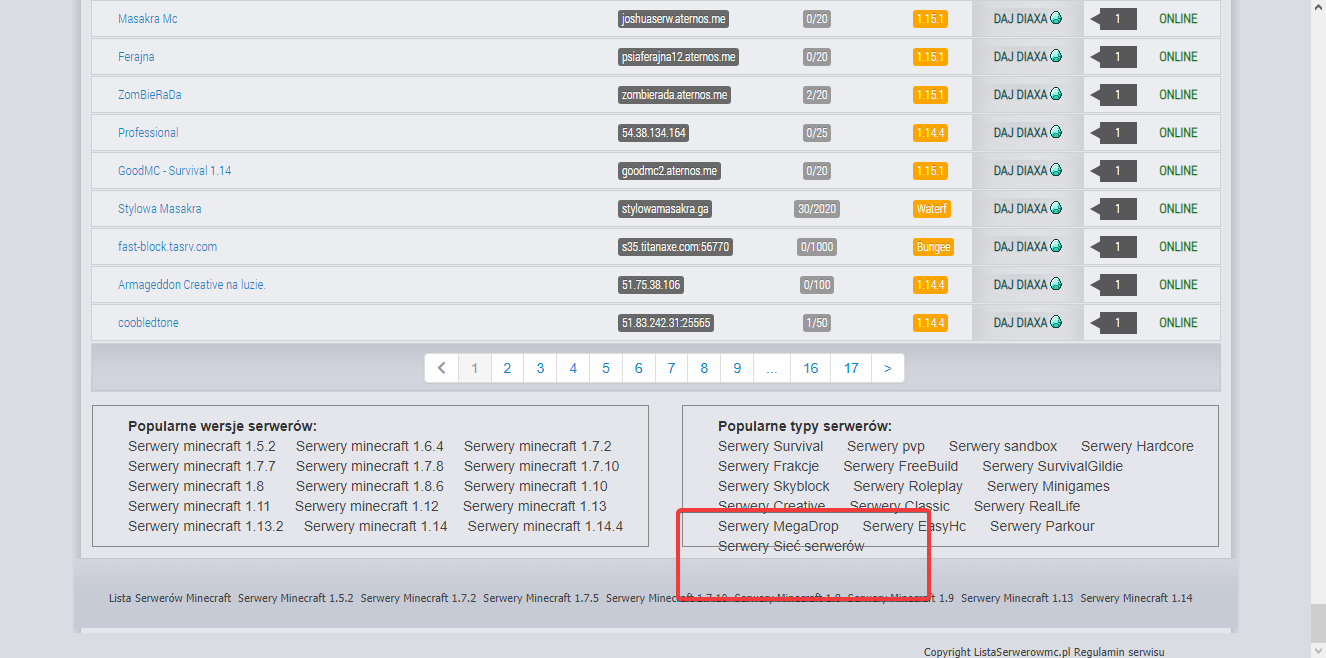Viewport: 1326px width, 658px height.
Task: Click the Serwery Parkour category link
Action: 1042,526
